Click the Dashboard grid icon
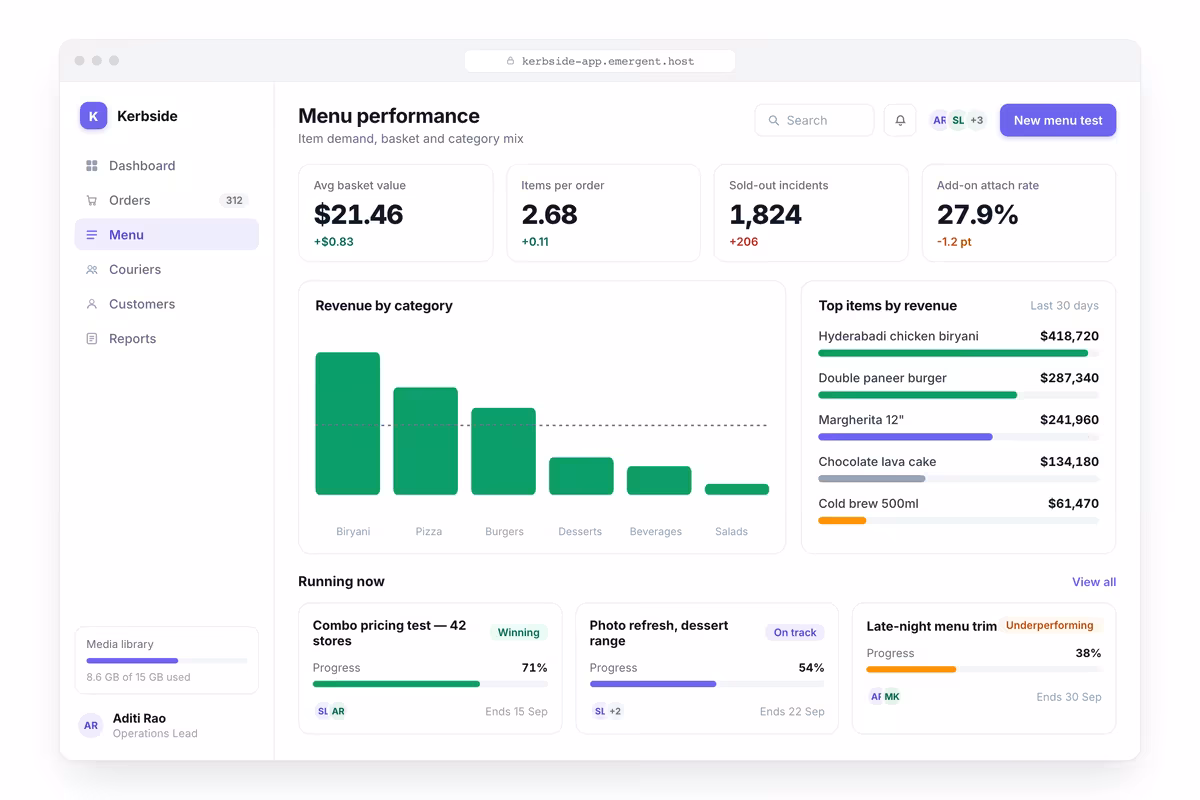1200x800 pixels. pos(92,166)
